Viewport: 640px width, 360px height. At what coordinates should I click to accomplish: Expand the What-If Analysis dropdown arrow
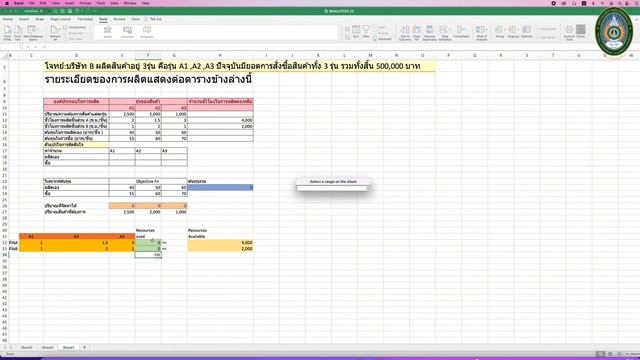pos(486,30)
